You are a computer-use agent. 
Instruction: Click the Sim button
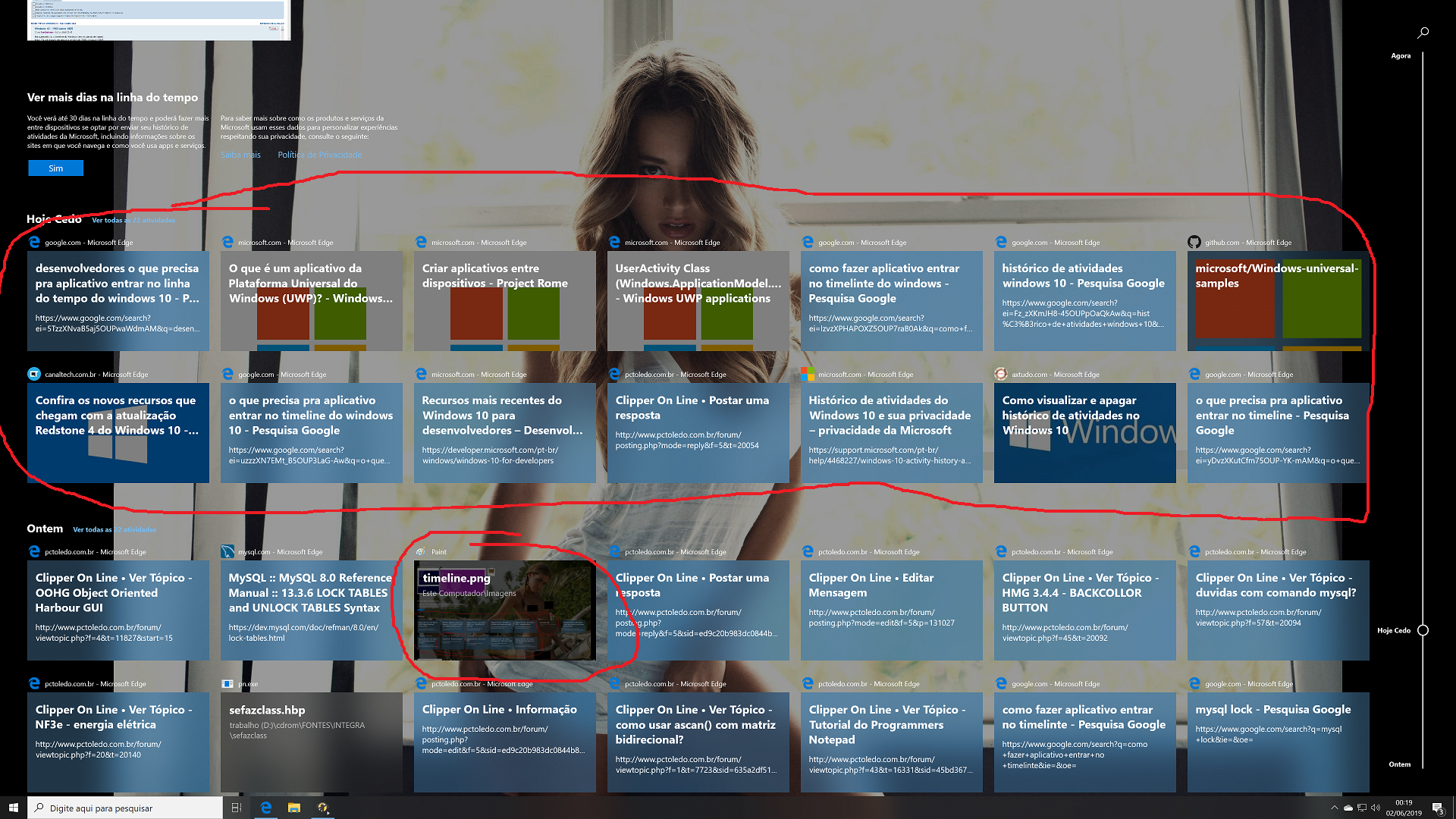[55, 168]
